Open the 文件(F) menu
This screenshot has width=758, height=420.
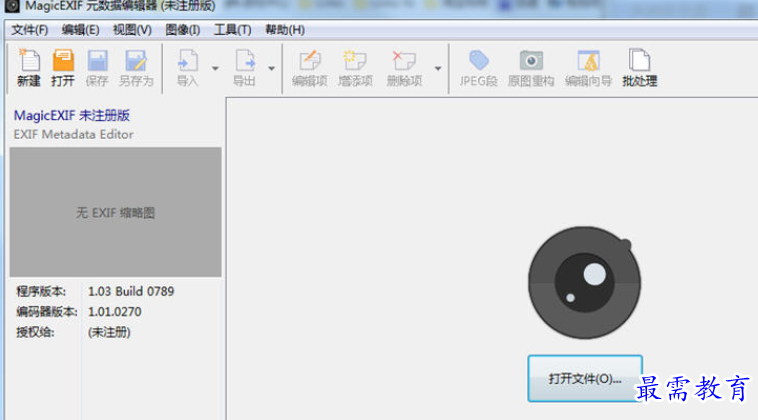[x=30, y=30]
